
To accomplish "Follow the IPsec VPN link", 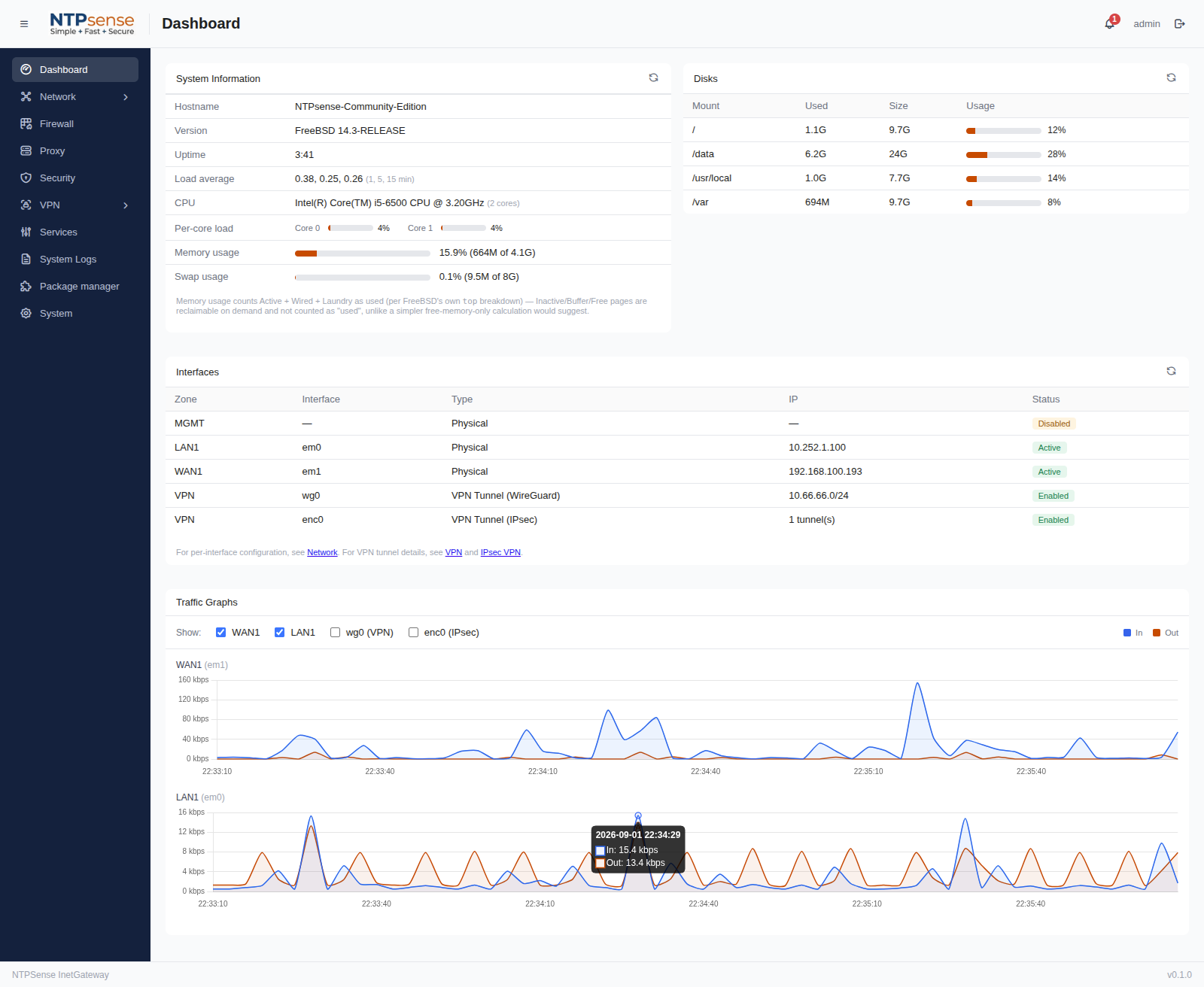I will [500, 552].
